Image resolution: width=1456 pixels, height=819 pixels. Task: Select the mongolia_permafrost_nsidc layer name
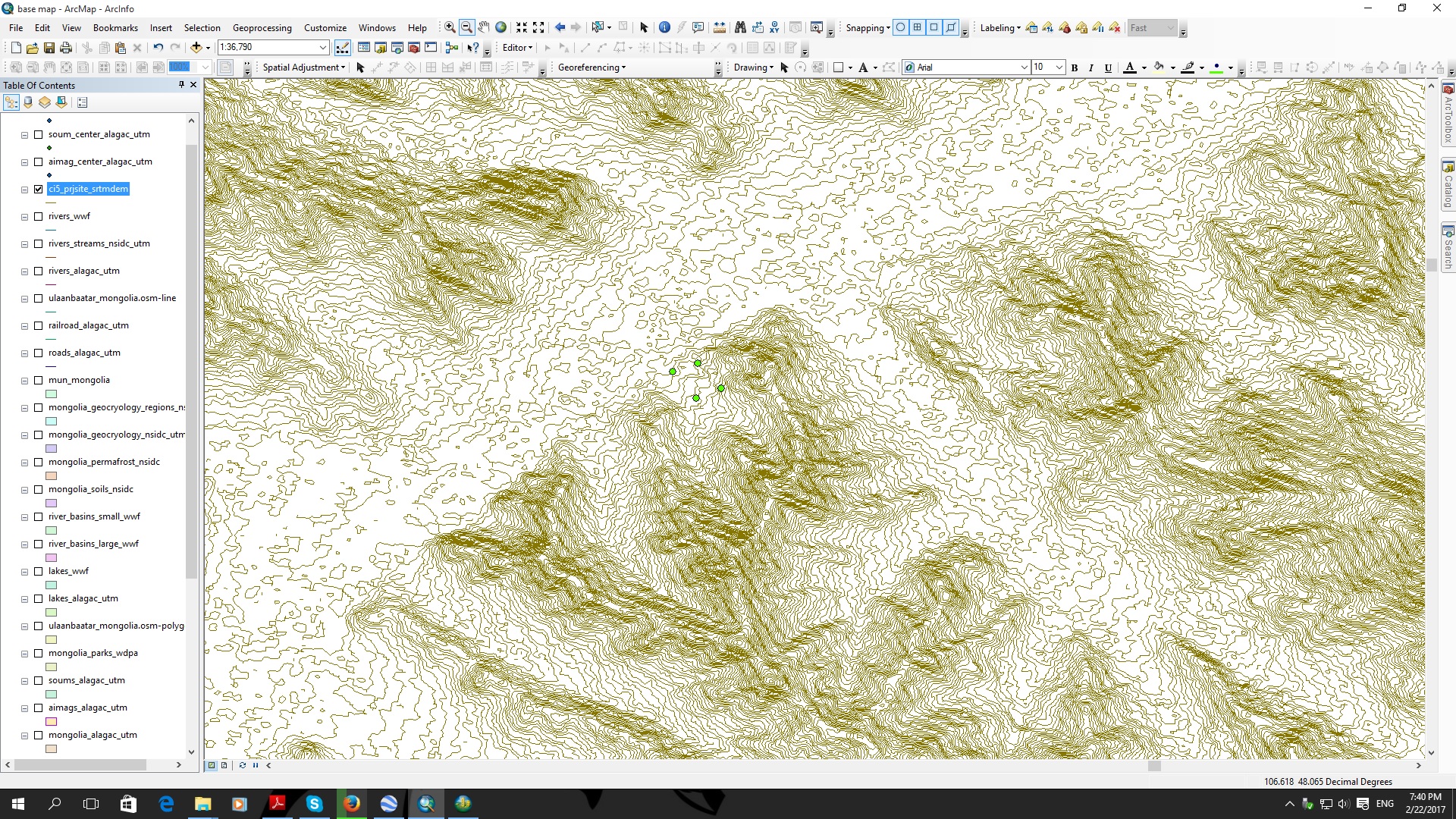click(104, 462)
